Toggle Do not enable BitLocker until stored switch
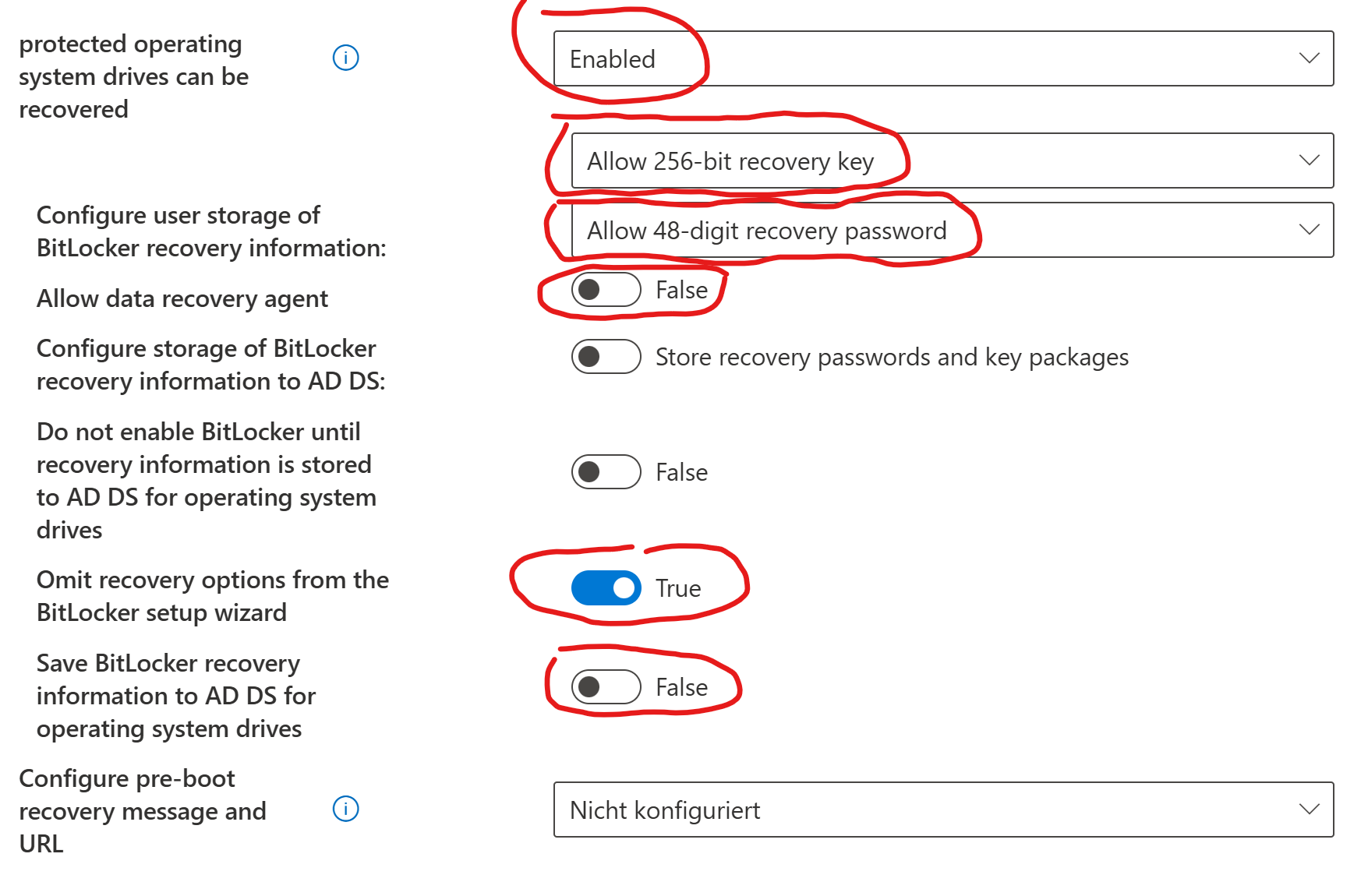This screenshot has height=896, width=1368. [x=606, y=472]
